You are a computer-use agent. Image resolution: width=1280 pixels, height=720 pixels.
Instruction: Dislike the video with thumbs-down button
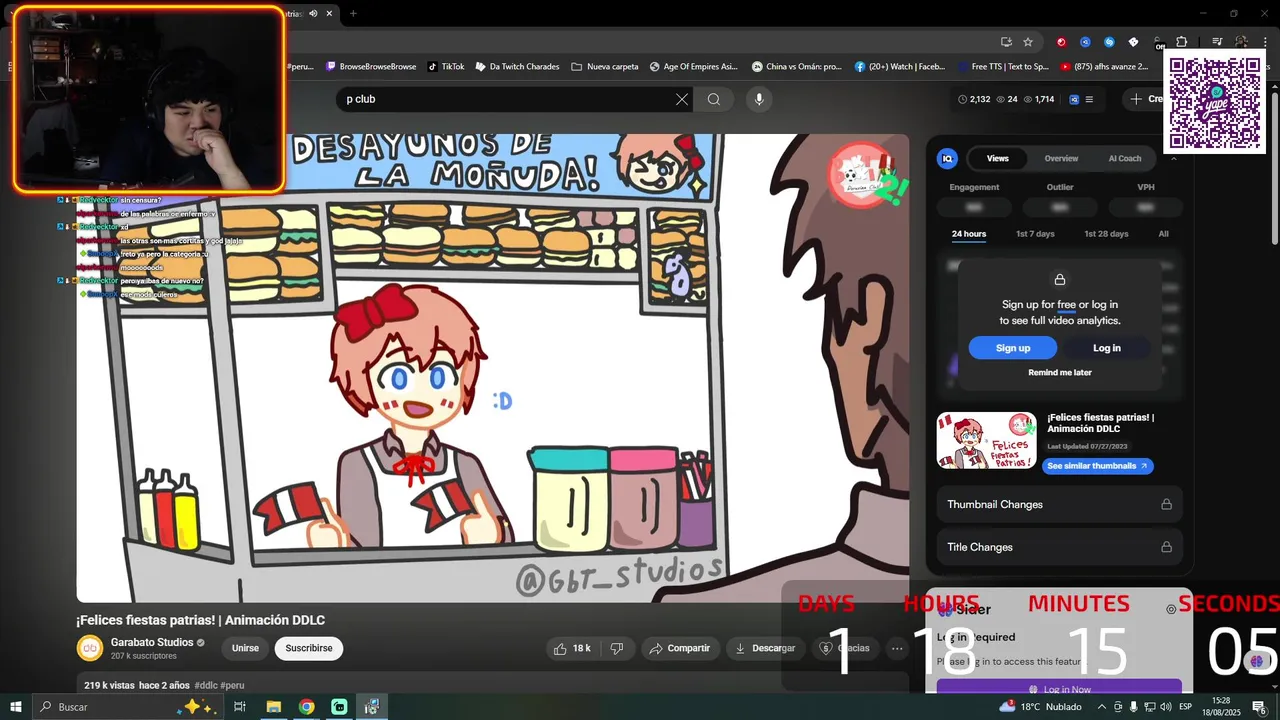tap(617, 648)
